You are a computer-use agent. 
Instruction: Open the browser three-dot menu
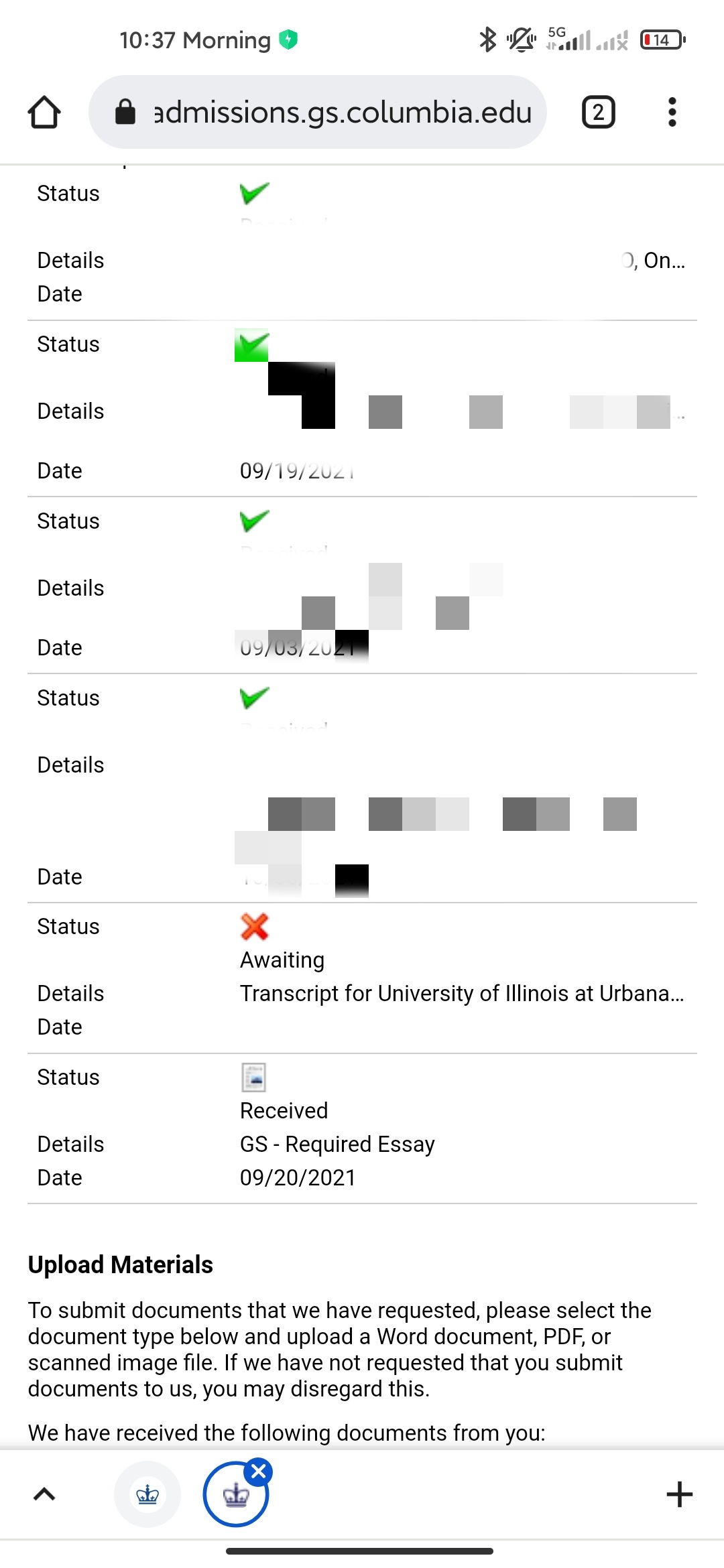672,112
